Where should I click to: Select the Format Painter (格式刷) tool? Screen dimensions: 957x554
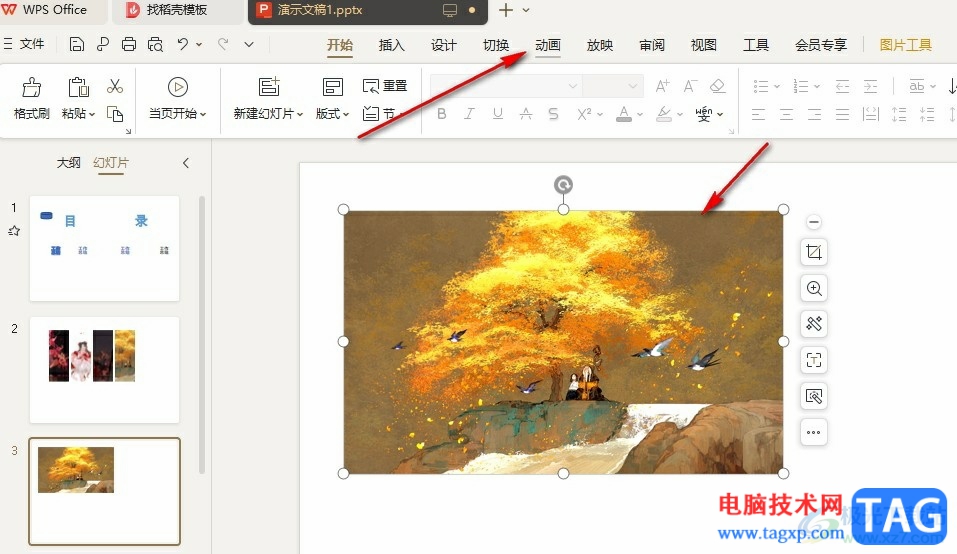pyautogui.click(x=31, y=98)
